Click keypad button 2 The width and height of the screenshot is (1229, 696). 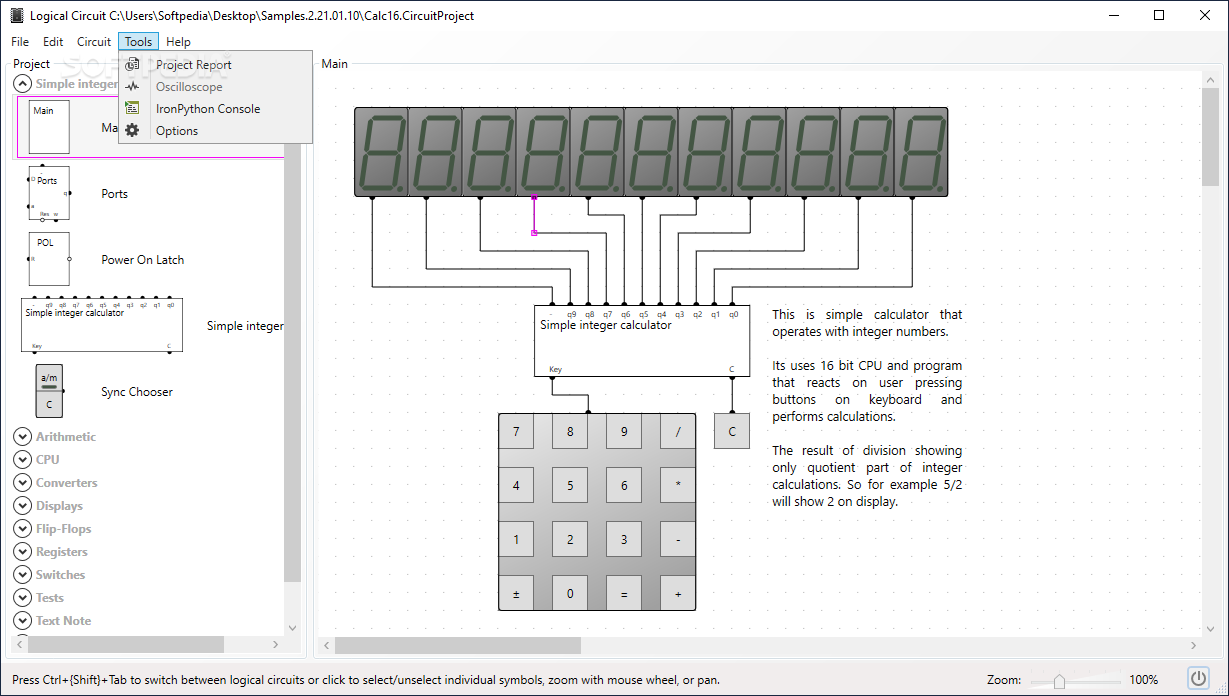click(x=570, y=540)
